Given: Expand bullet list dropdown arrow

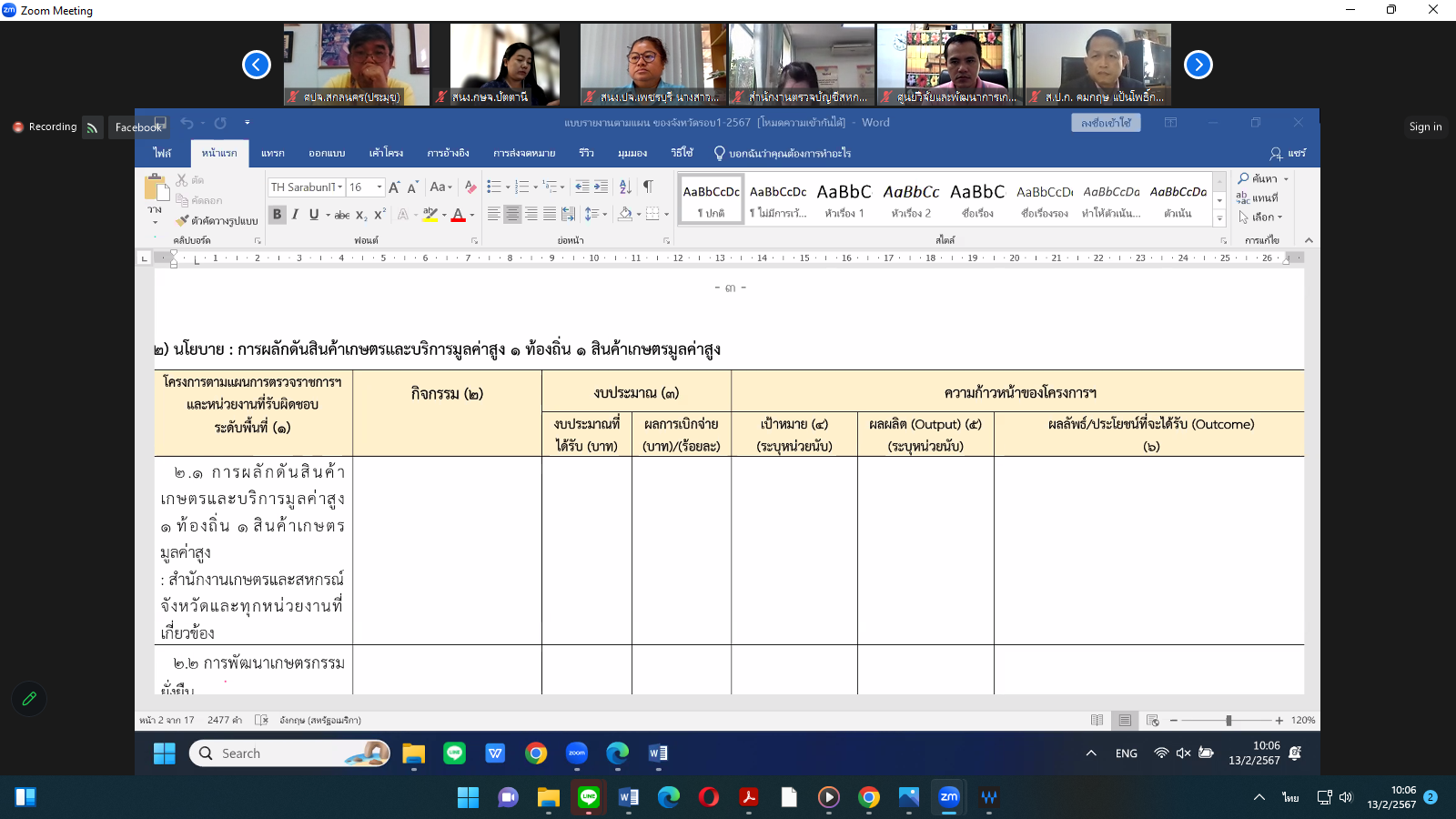Looking at the screenshot, I should (x=508, y=187).
